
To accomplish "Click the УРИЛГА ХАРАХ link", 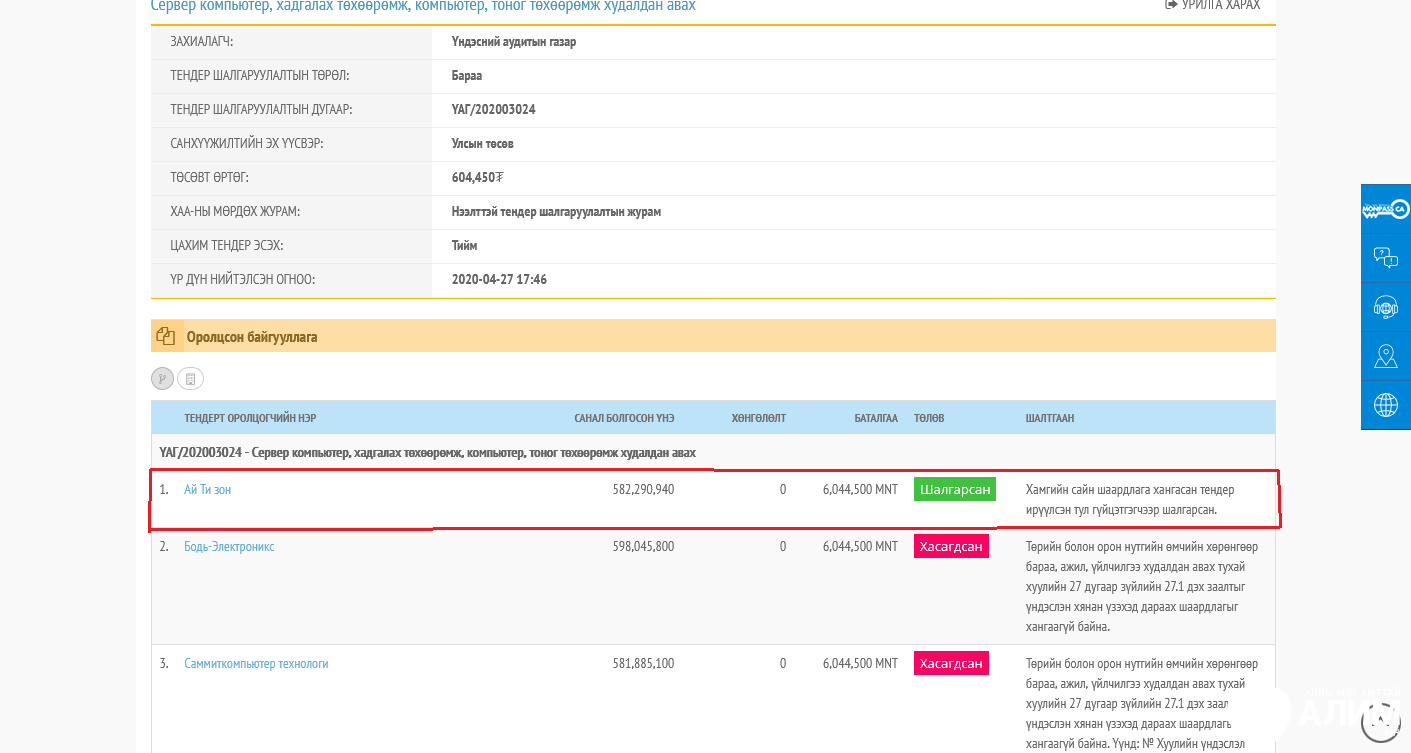I will pyautogui.click(x=1213, y=5).
